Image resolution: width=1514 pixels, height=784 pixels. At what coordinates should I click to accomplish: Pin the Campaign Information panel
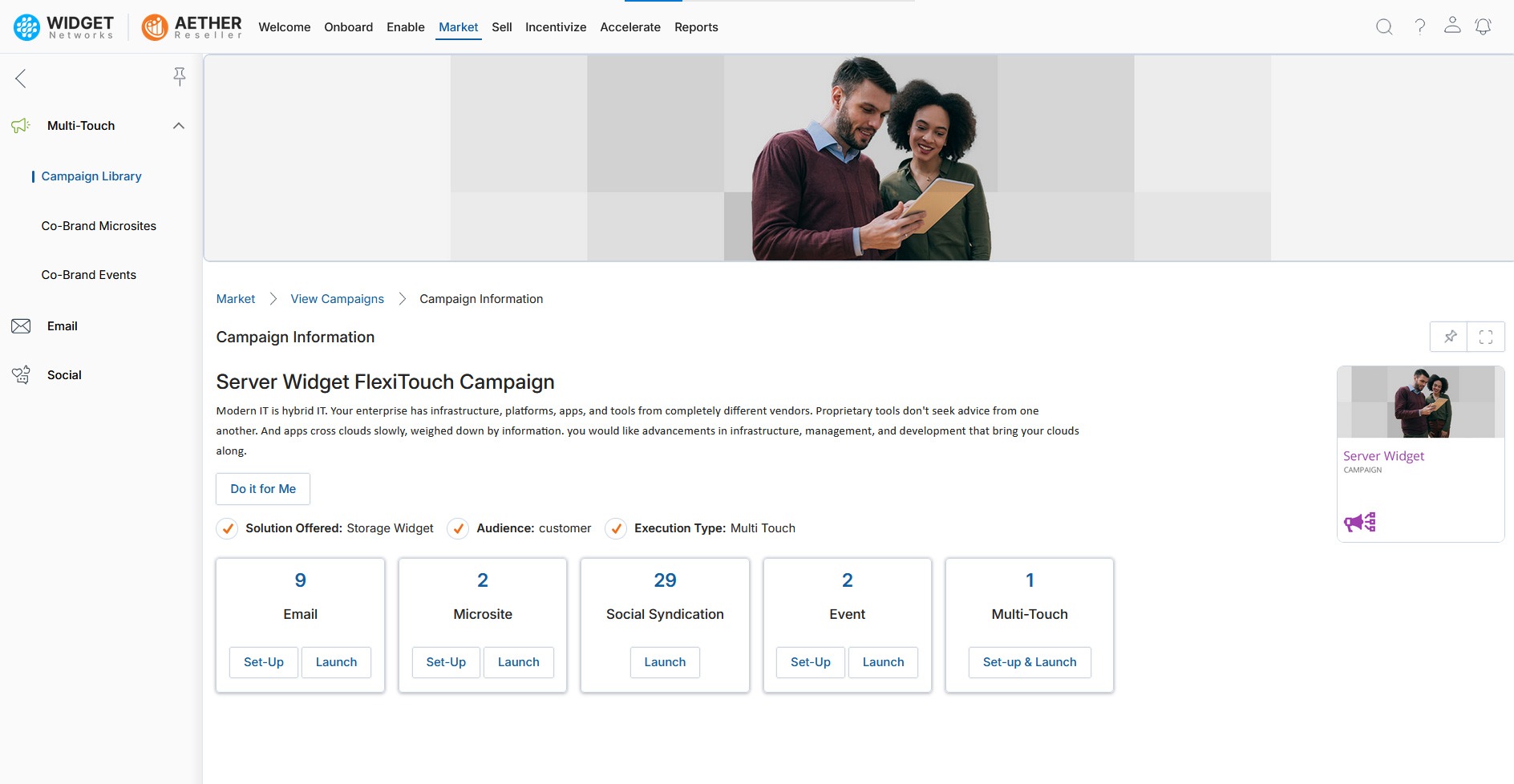click(1450, 337)
